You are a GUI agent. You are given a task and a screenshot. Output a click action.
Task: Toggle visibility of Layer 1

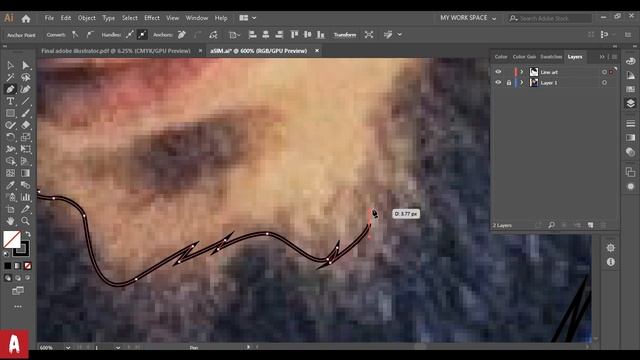498,82
